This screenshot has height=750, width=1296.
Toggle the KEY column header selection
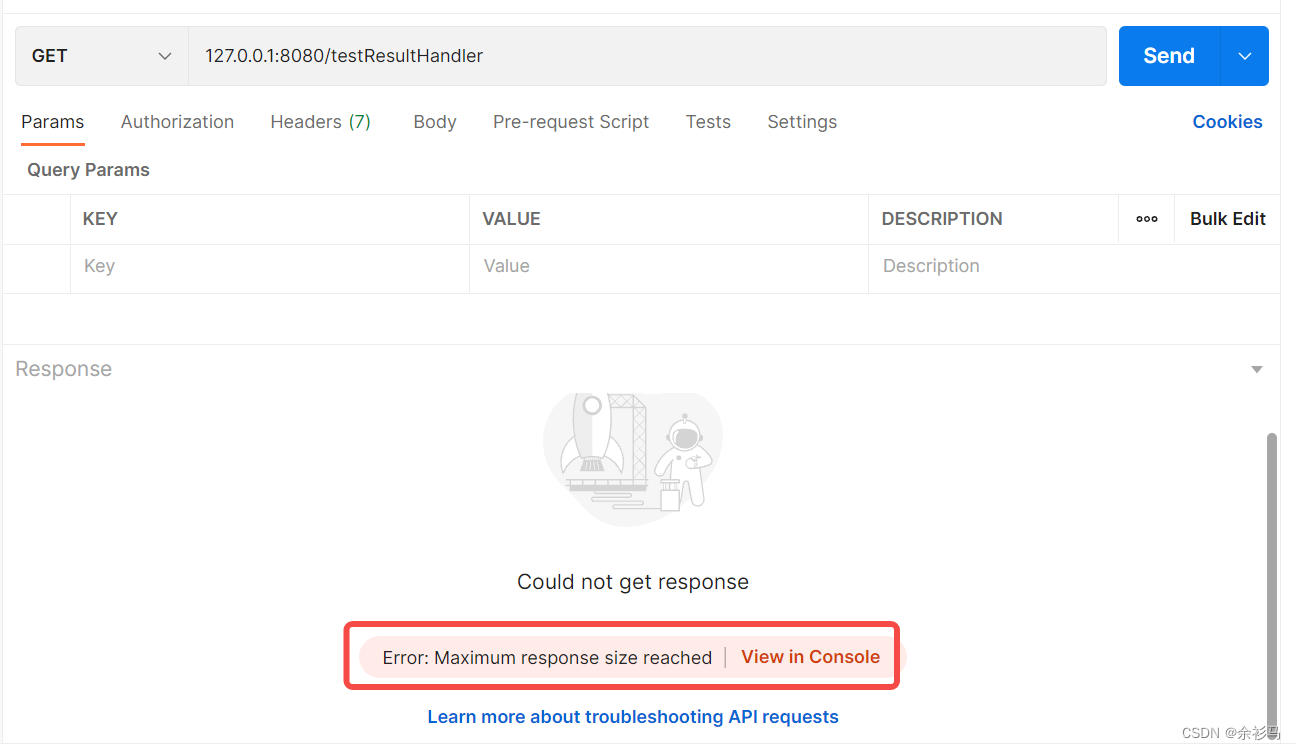tap(37, 218)
